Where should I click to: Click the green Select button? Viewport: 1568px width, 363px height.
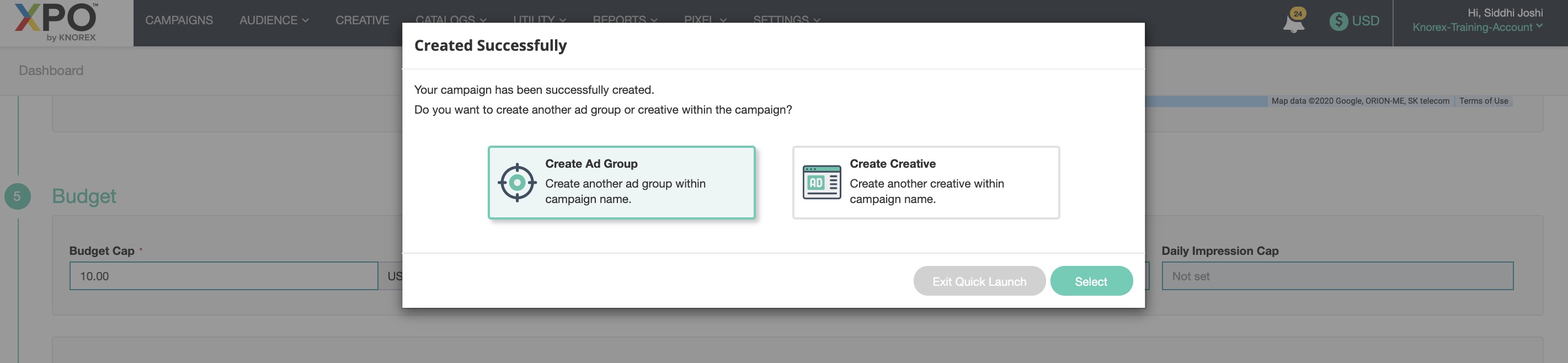coord(1091,281)
